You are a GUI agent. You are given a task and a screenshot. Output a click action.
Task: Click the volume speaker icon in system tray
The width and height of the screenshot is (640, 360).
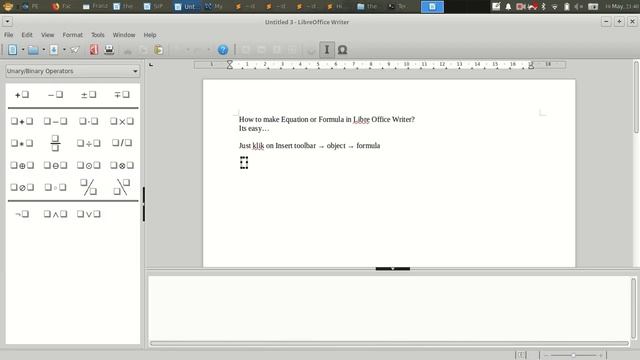[x=578, y=7]
